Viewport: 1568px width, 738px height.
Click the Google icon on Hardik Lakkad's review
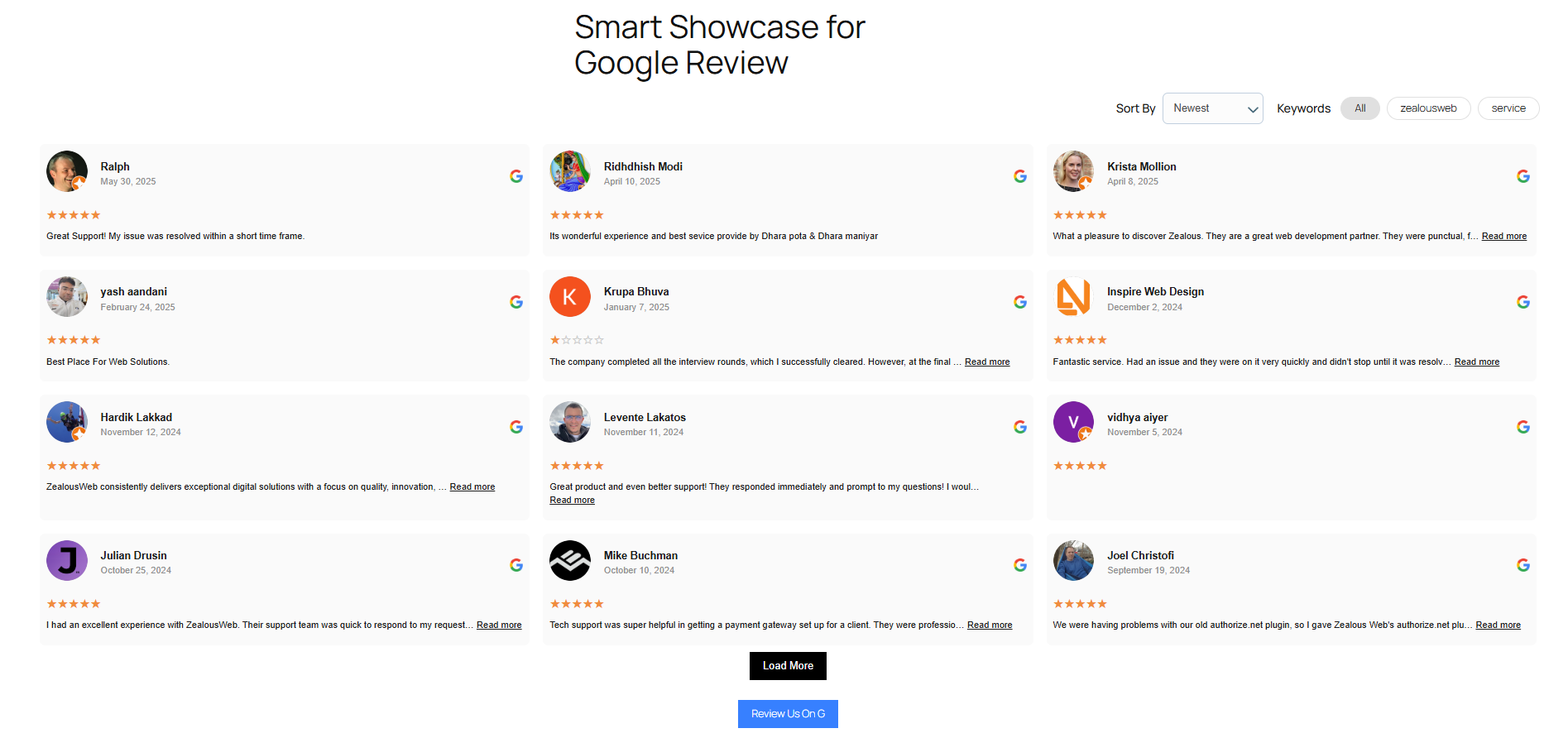pos(516,427)
